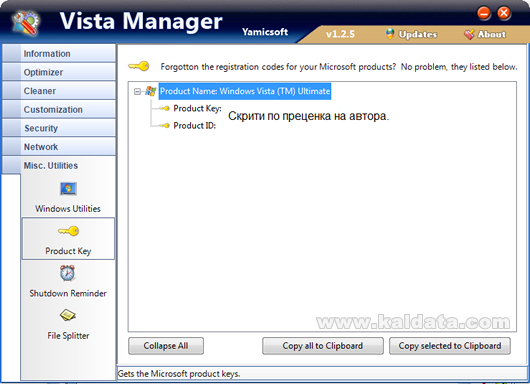The image size is (530, 384).
Task: Click the Windows flag icon beside Product Name
Action: point(150,91)
